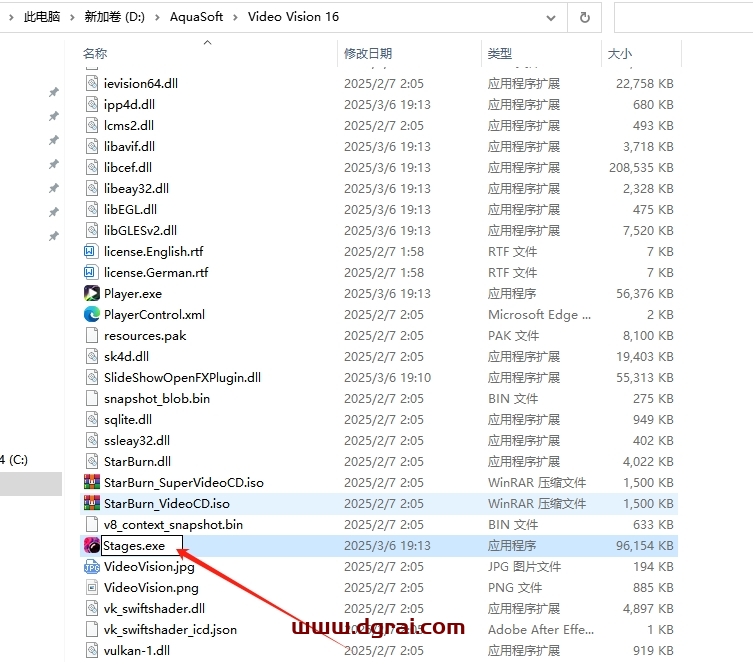Screen dimensions: 753x664
Task: Expand the chevron before 此电脑 breadcrumb
Action: point(11,17)
